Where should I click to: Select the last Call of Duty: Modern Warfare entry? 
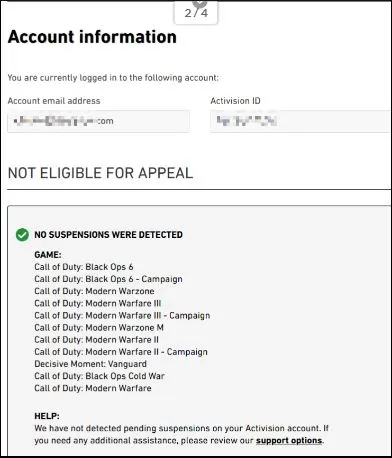point(93,388)
